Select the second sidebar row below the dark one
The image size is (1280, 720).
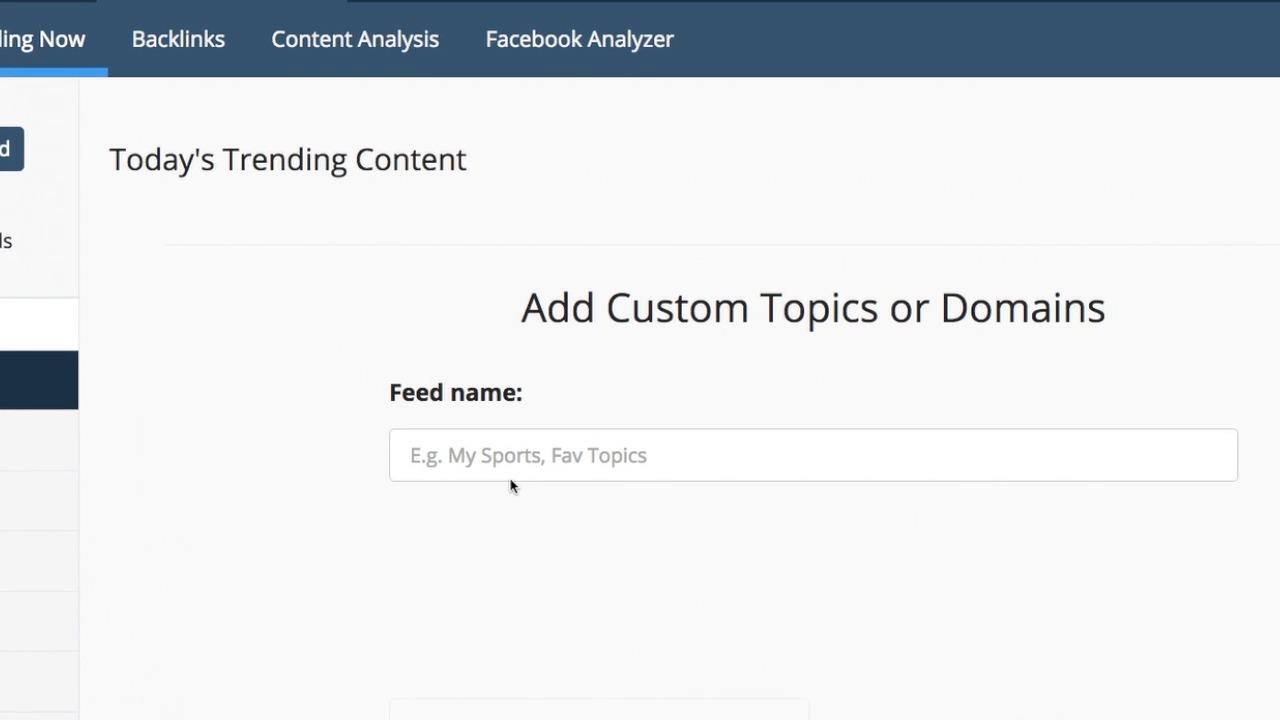coord(38,500)
